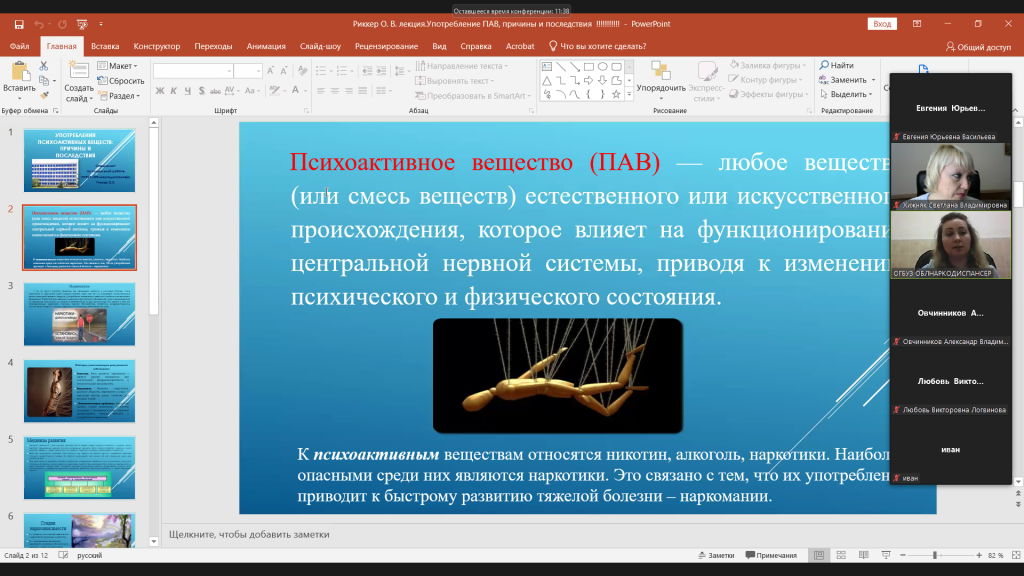This screenshot has width=1024, height=576.
Task: Open the line spacing dropdown
Action: click(x=400, y=71)
